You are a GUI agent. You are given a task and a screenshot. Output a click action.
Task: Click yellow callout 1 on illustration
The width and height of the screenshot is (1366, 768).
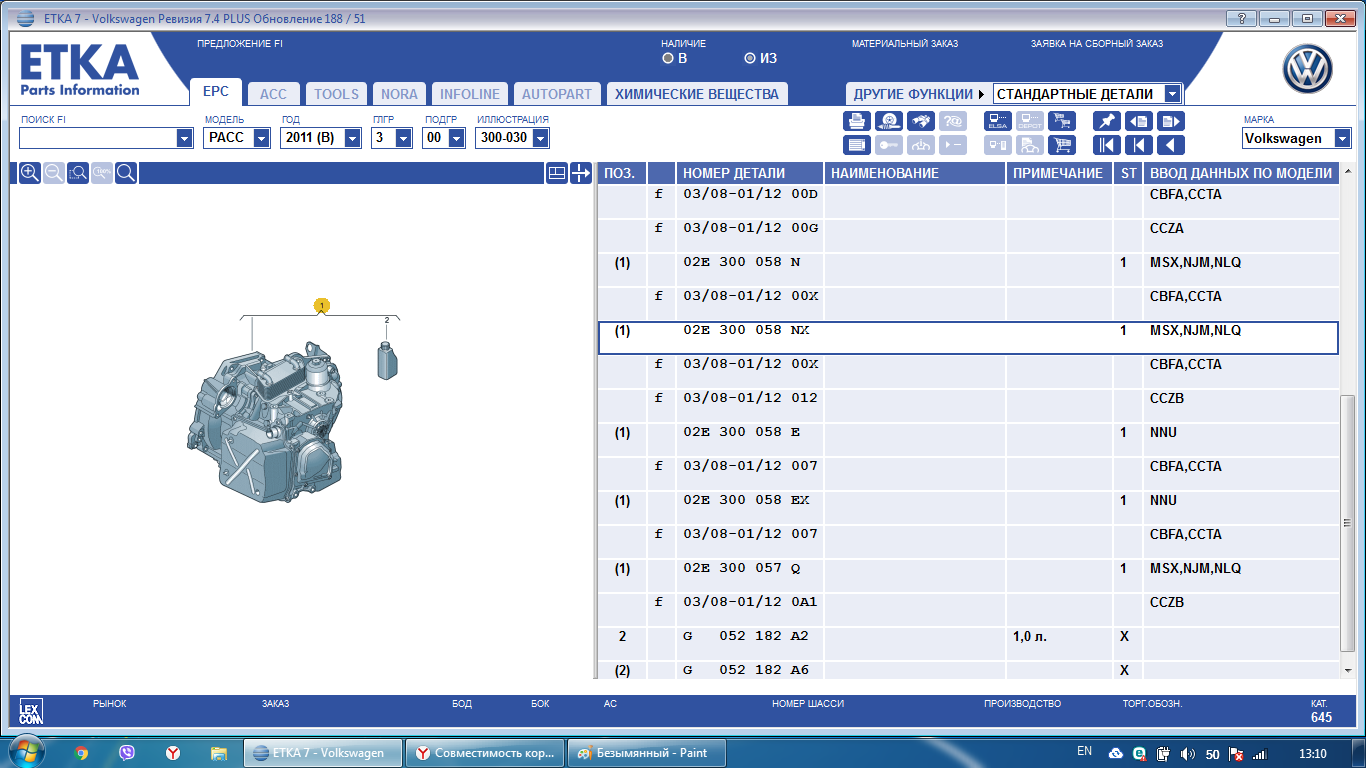pos(321,304)
